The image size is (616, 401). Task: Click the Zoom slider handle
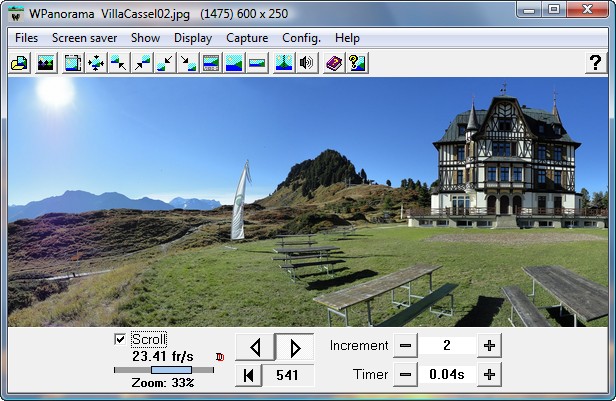coord(164,370)
